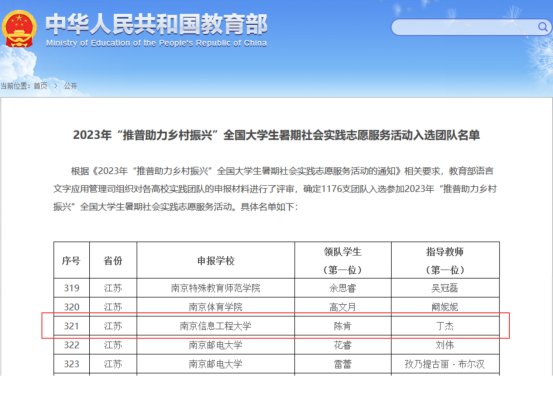
Task: Click the 南京体育学院 table cell
Action: click(215, 307)
